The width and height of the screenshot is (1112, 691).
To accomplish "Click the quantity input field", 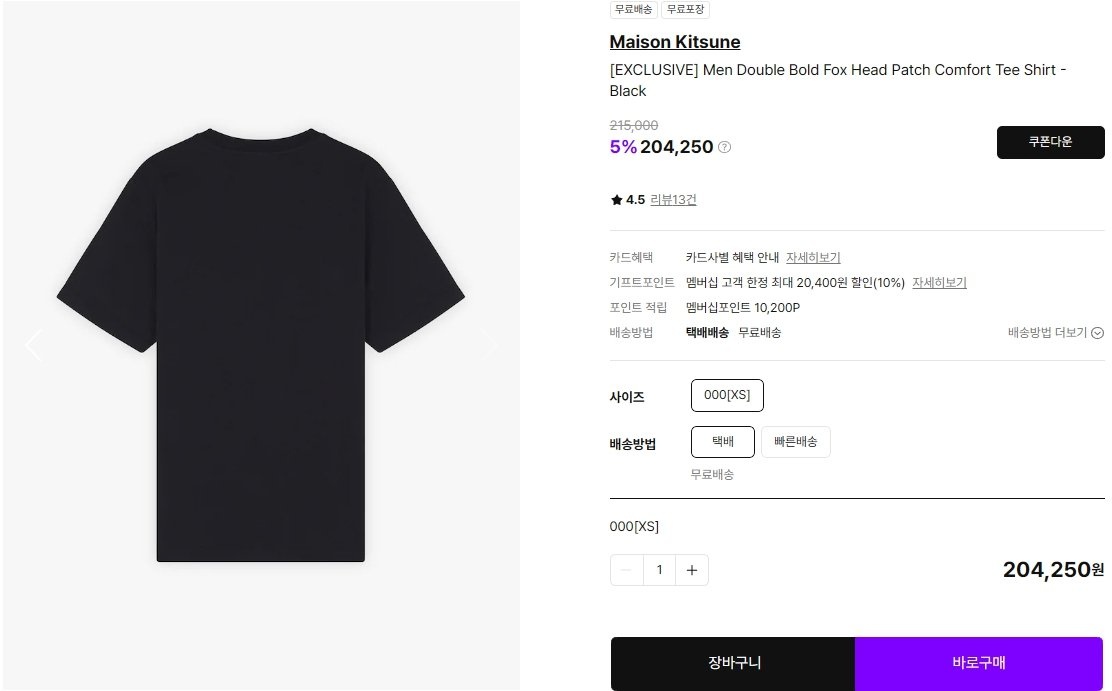I will click(660, 570).
